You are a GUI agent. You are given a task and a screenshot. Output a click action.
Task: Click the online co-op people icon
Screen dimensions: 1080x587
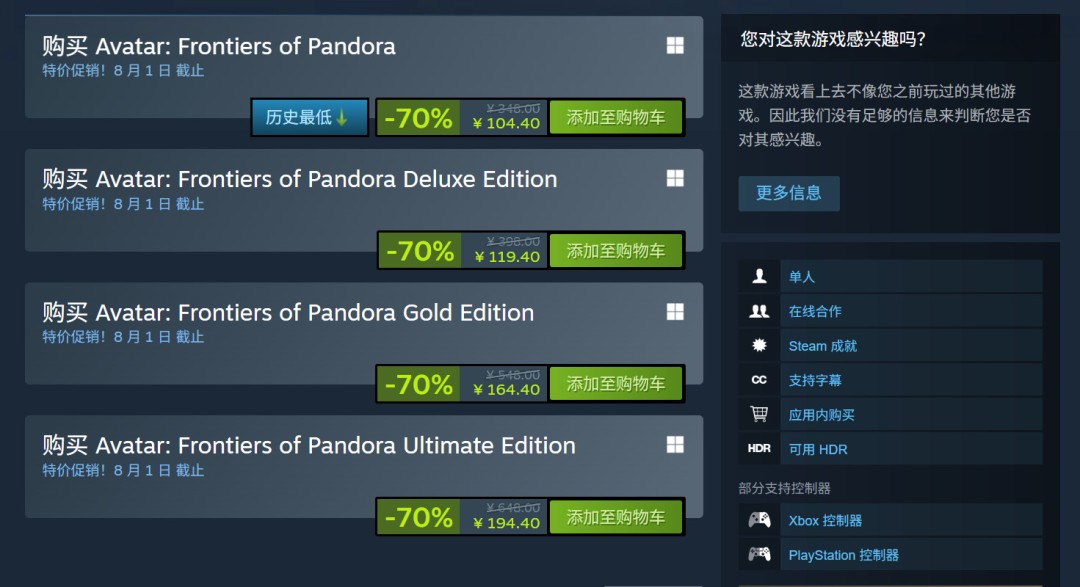tap(759, 311)
